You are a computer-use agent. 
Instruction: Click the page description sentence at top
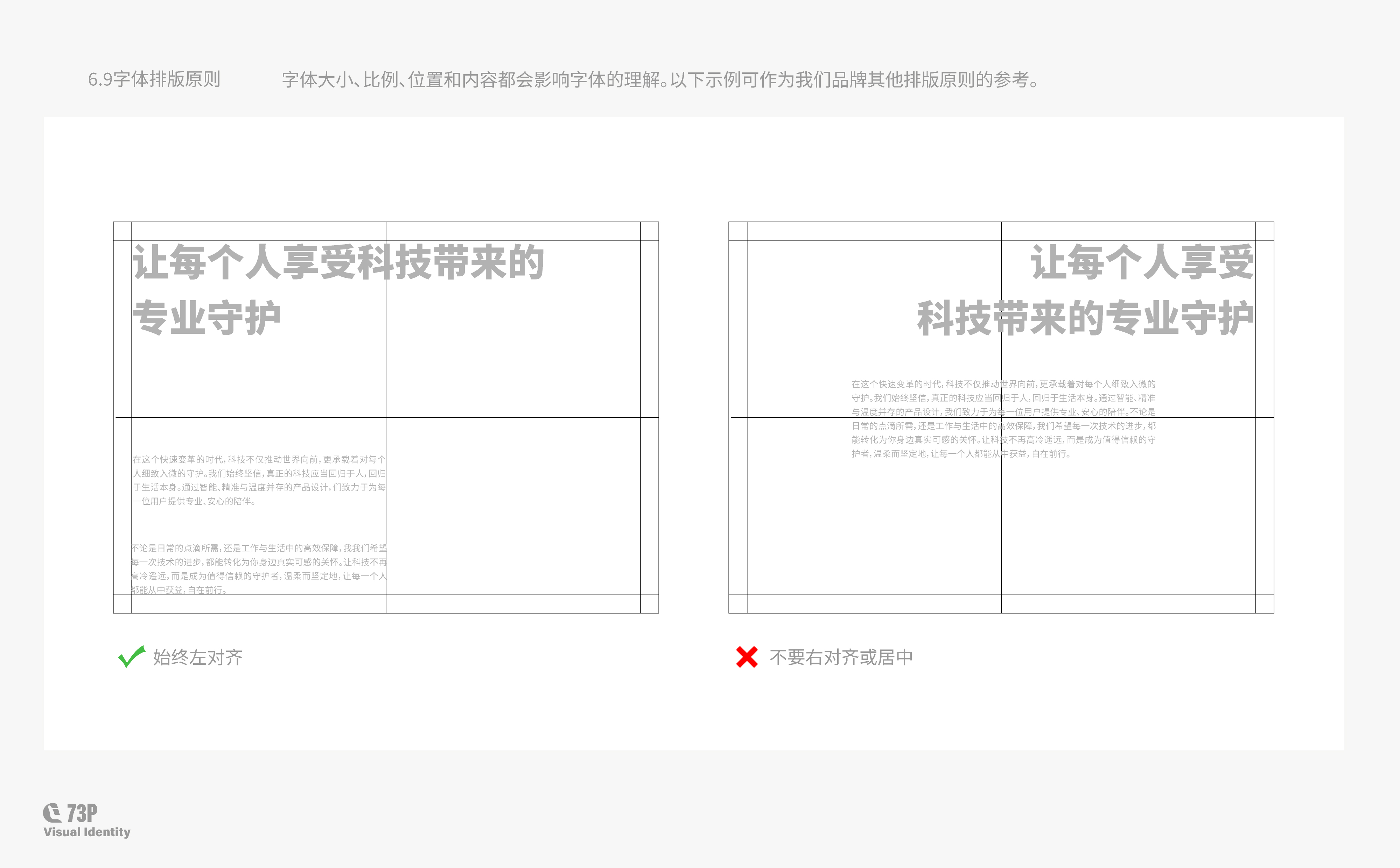pyautogui.click(x=660, y=80)
